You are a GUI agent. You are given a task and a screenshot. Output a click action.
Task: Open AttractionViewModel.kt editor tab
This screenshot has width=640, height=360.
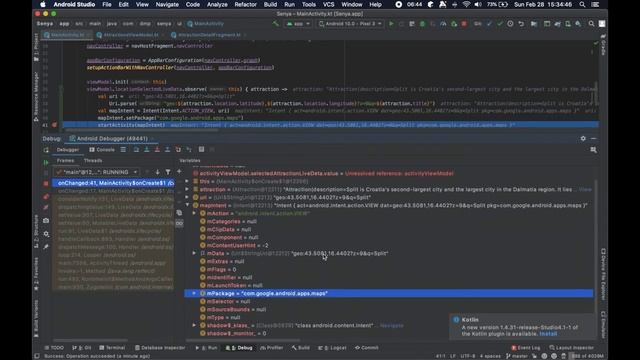click(x=127, y=35)
